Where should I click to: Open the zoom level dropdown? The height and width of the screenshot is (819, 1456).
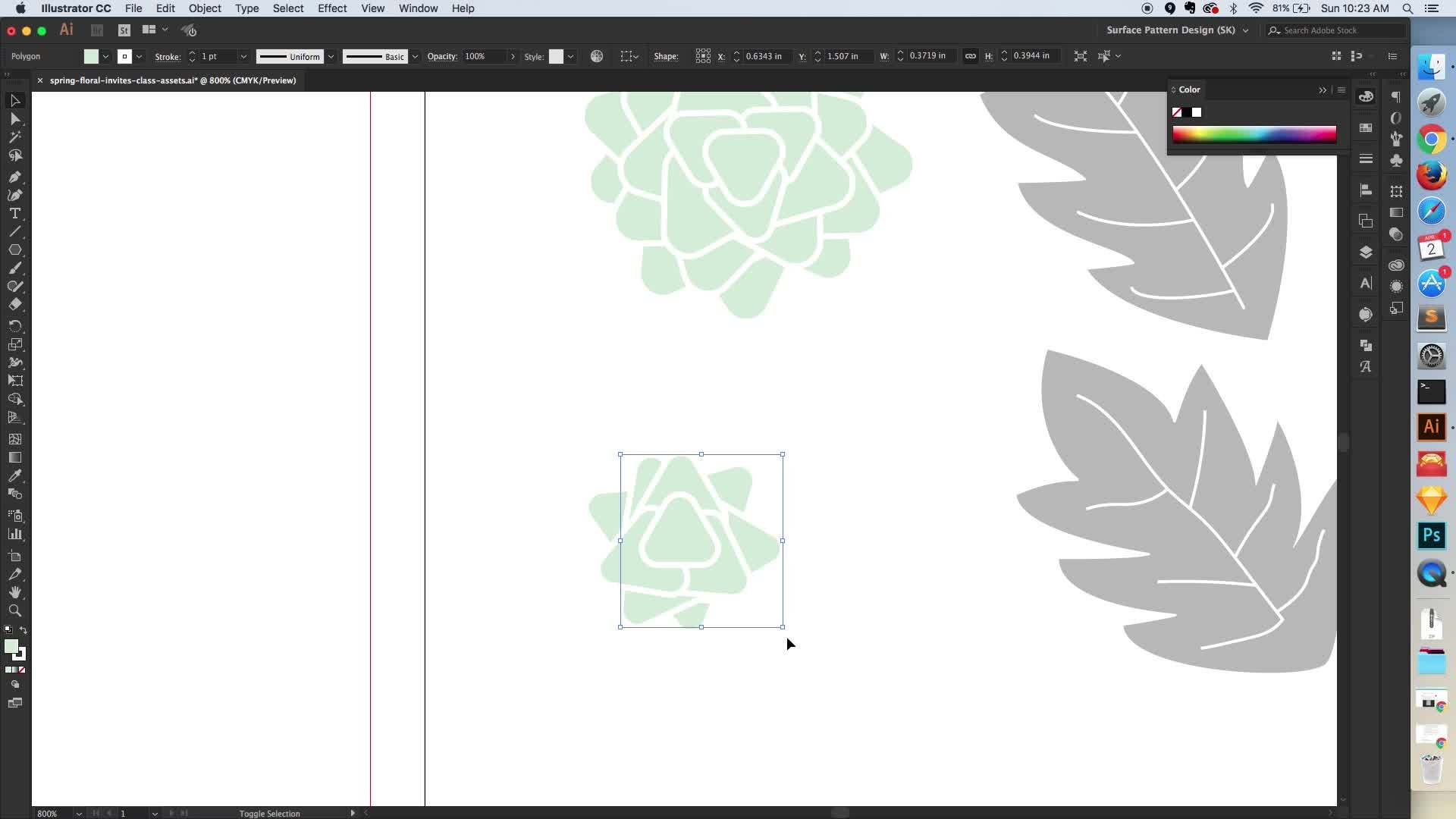click(x=79, y=814)
